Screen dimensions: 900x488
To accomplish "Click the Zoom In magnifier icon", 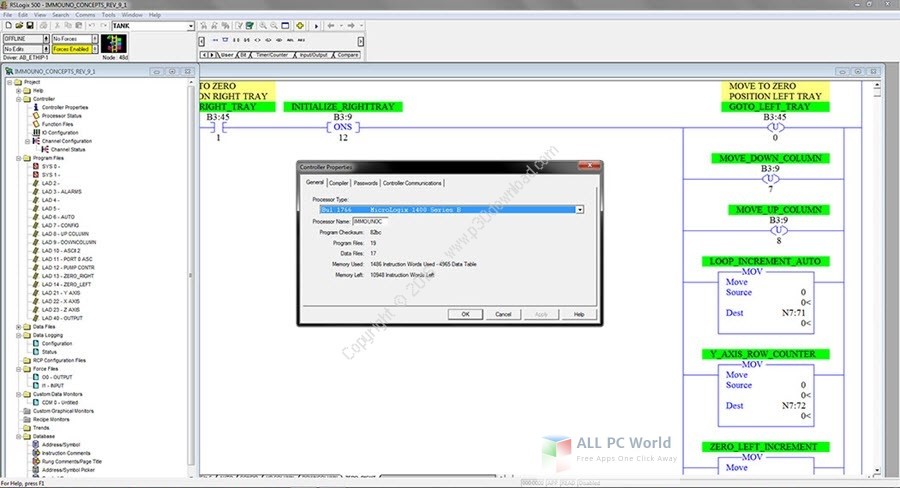I will pos(263,26).
